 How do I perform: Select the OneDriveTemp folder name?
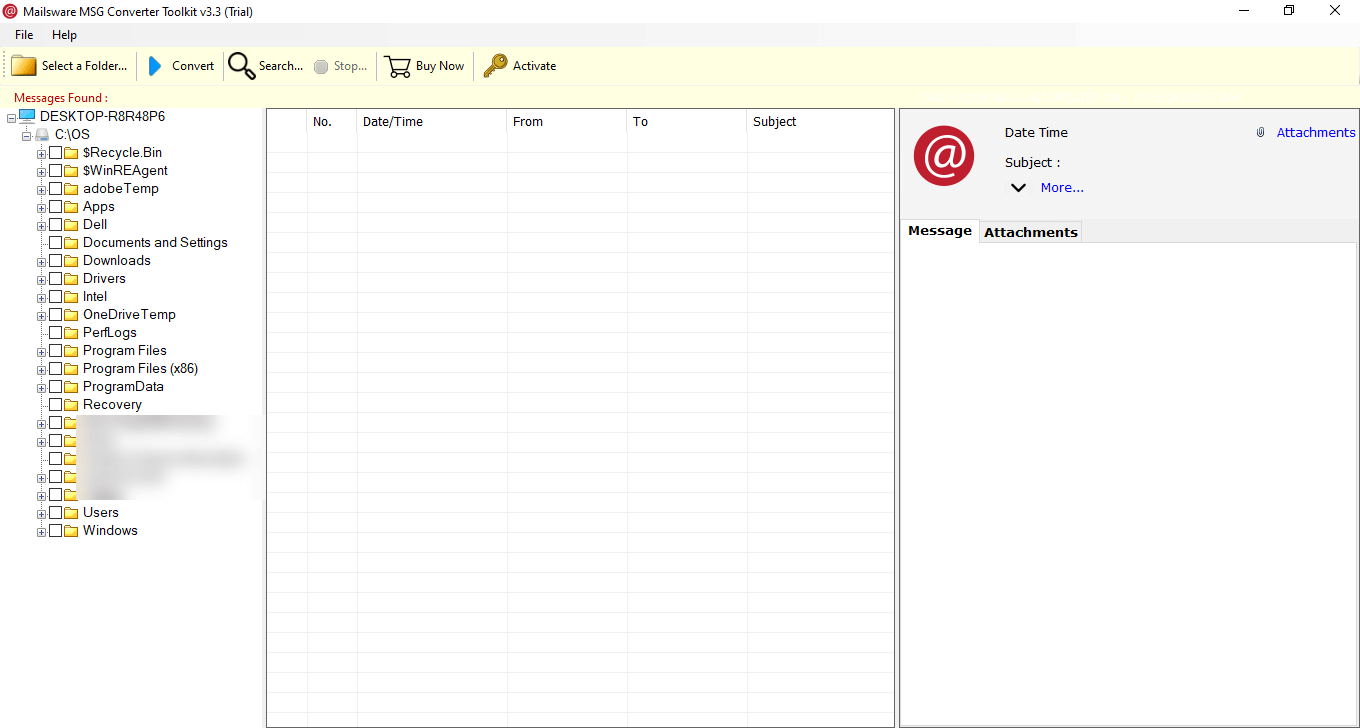[129, 315]
